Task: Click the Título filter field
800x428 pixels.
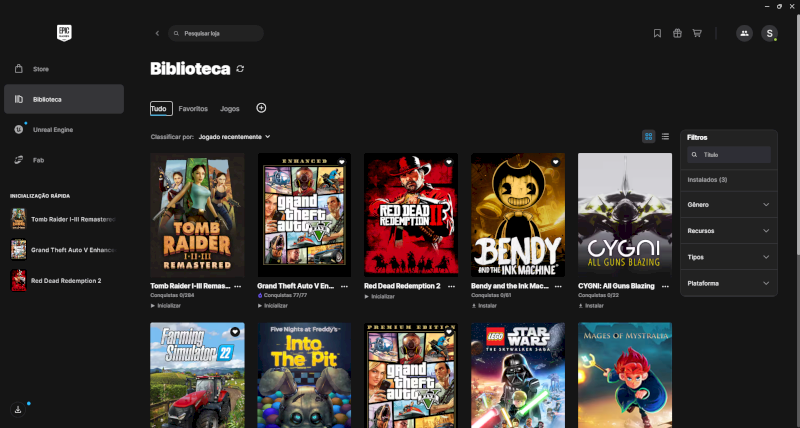Action: click(x=729, y=155)
